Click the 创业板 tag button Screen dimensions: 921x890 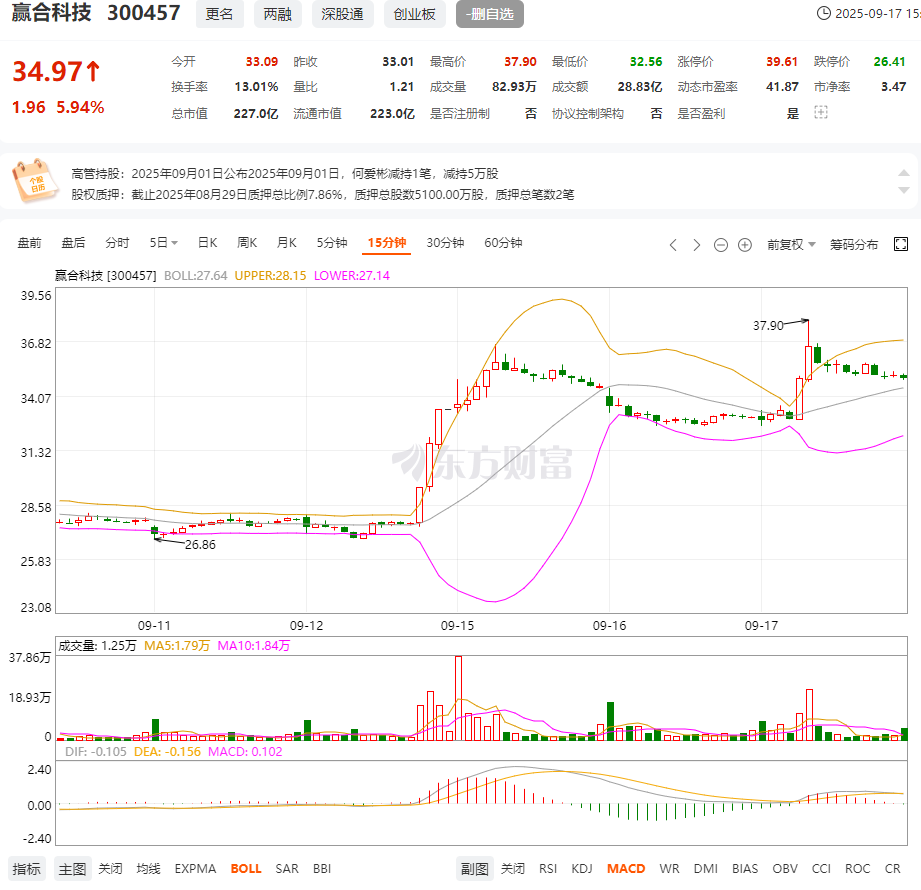click(x=415, y=14)
